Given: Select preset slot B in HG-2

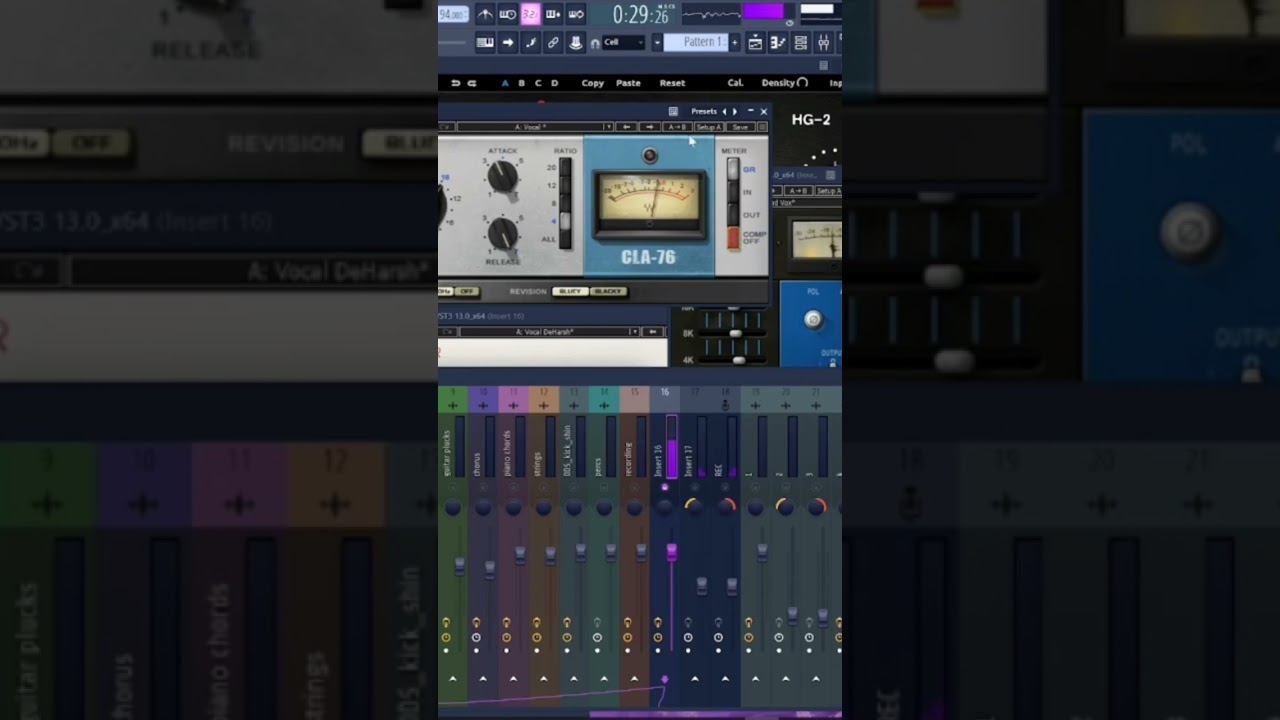Looking at the screenshot, I should (522, 83).
